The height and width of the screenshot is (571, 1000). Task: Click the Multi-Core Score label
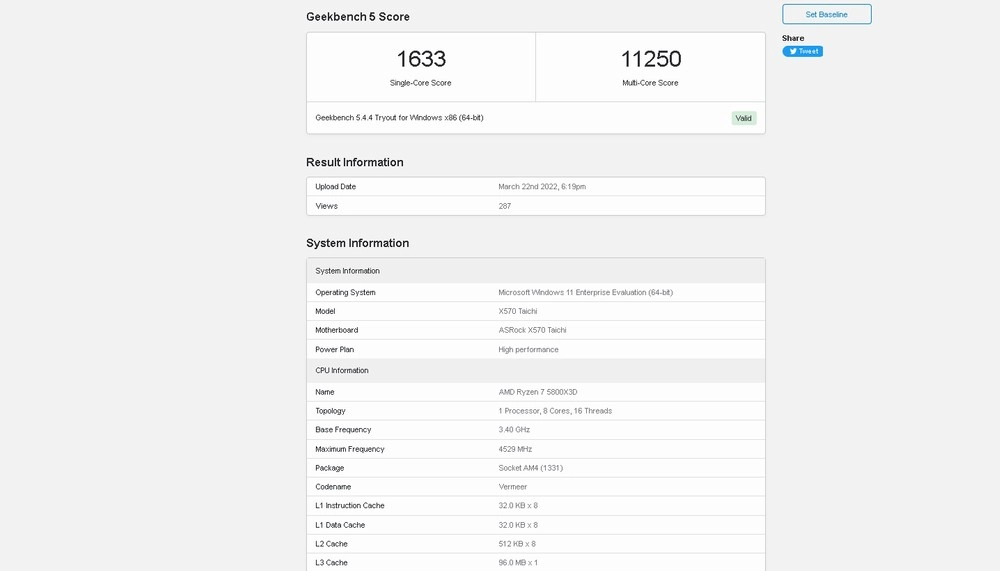coord(650,83)
